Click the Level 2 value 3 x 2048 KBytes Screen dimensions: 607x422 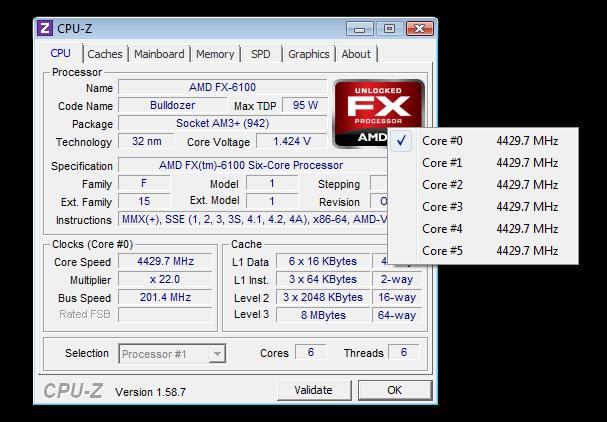coord(323,297)
